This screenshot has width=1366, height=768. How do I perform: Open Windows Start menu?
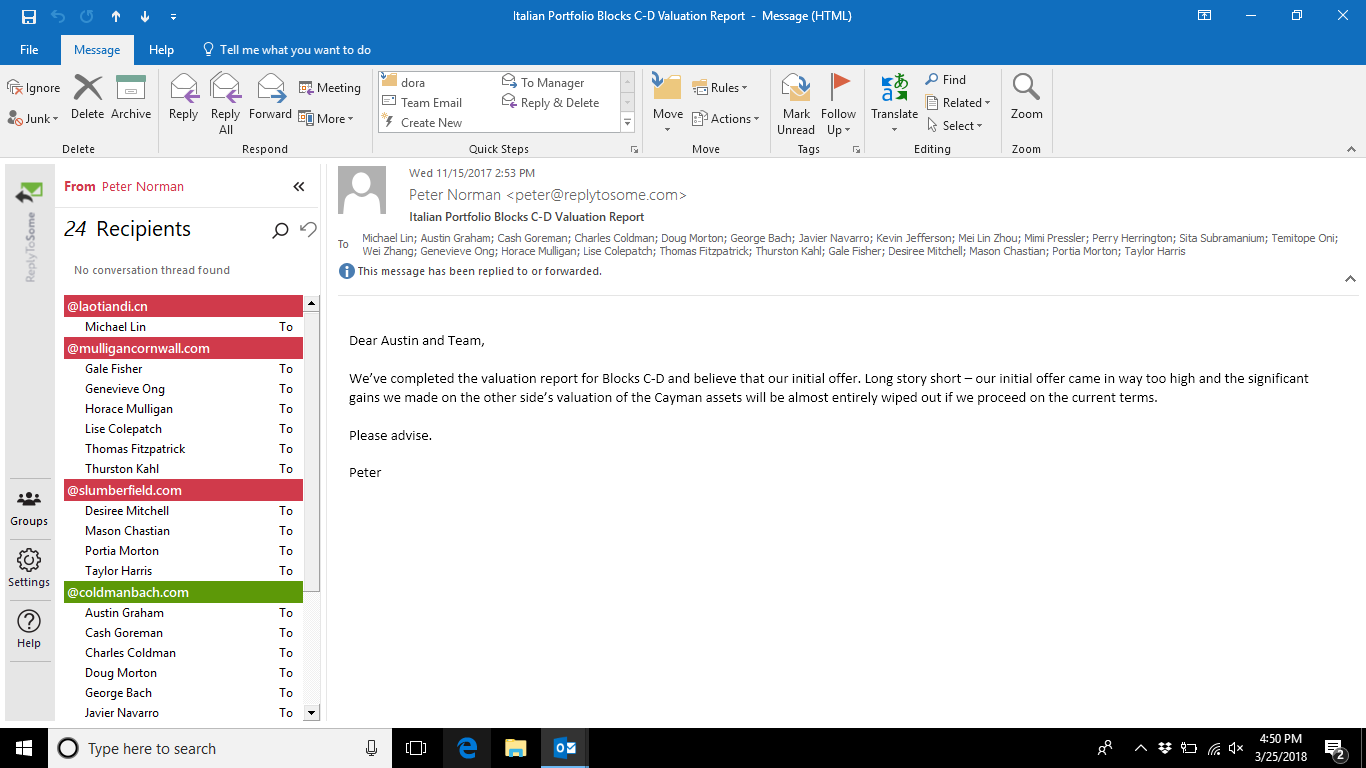24,748
